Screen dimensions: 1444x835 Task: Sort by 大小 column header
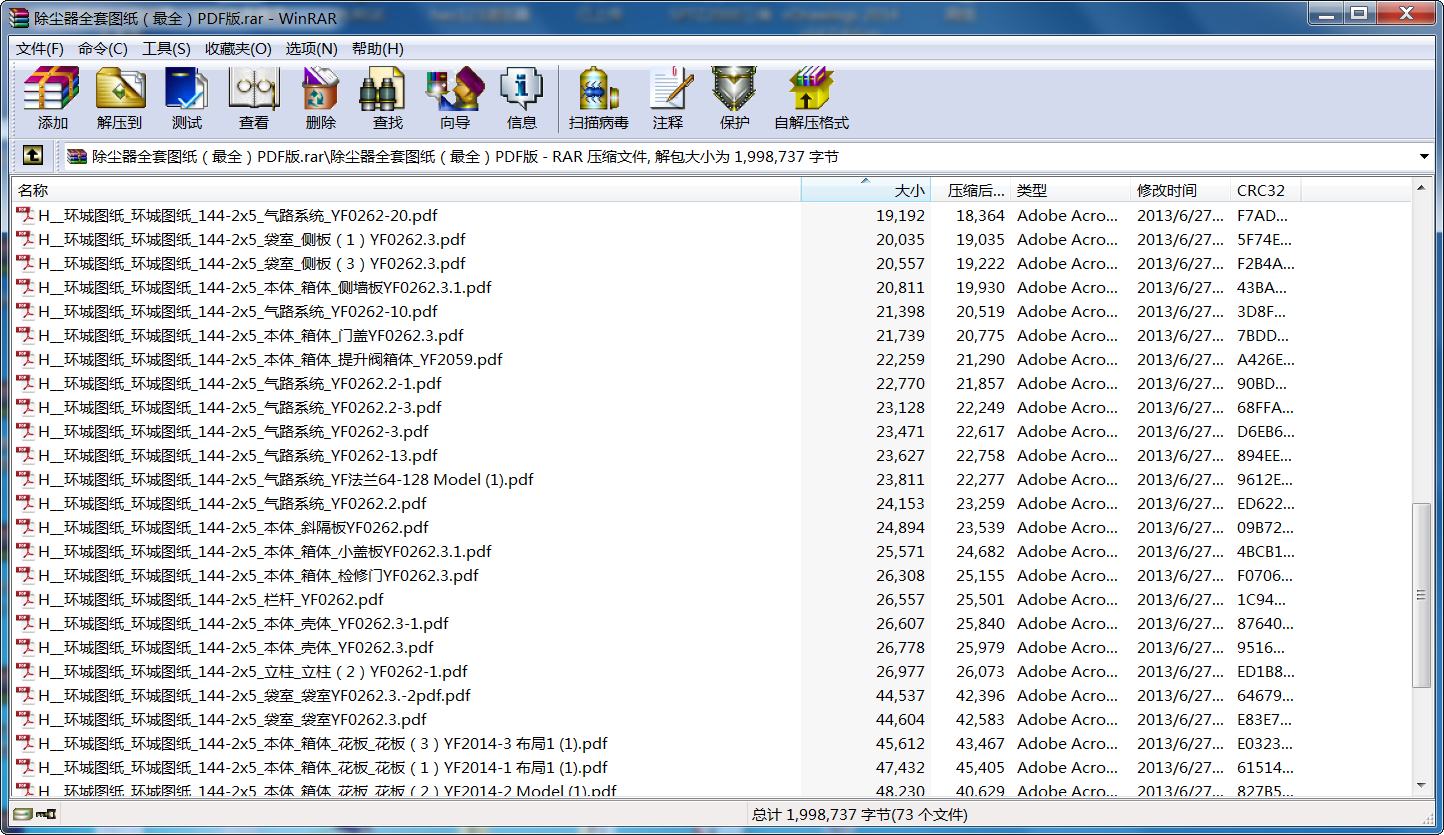866,190
